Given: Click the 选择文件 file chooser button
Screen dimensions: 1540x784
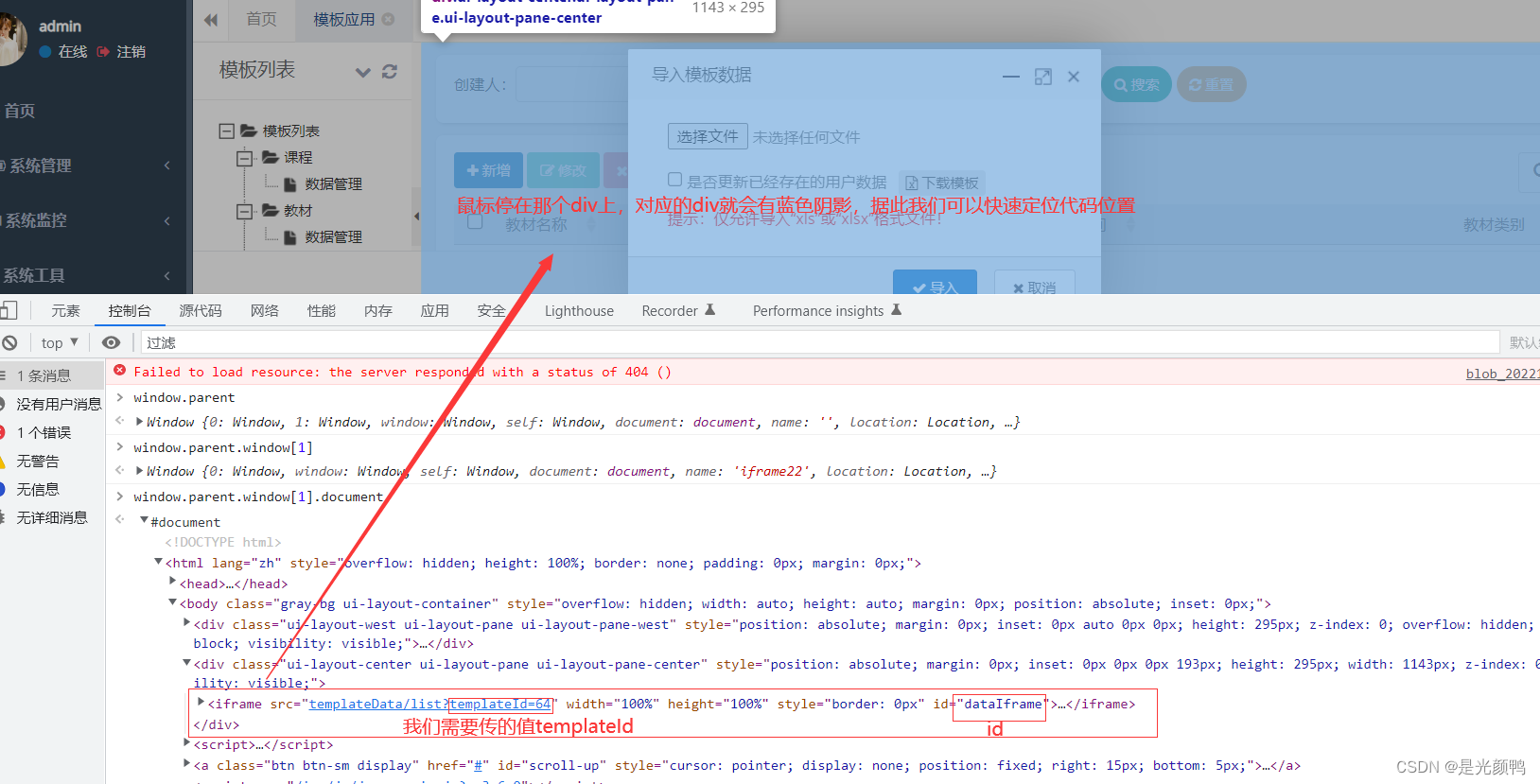Looking at the screenshot, I should (708, 136).
